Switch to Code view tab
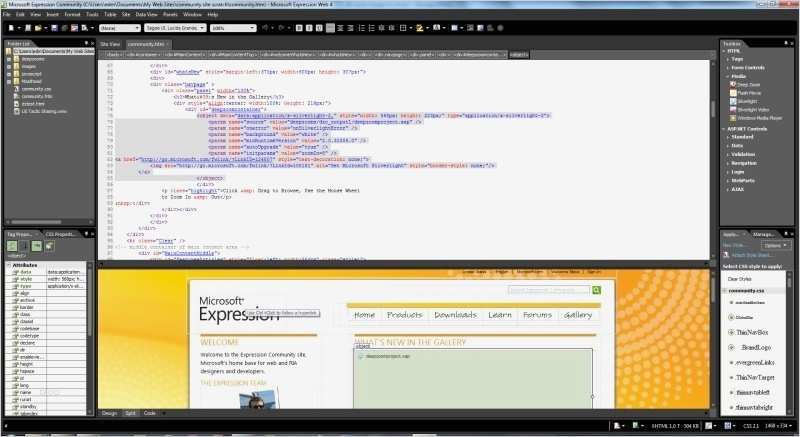 [149, 413]
